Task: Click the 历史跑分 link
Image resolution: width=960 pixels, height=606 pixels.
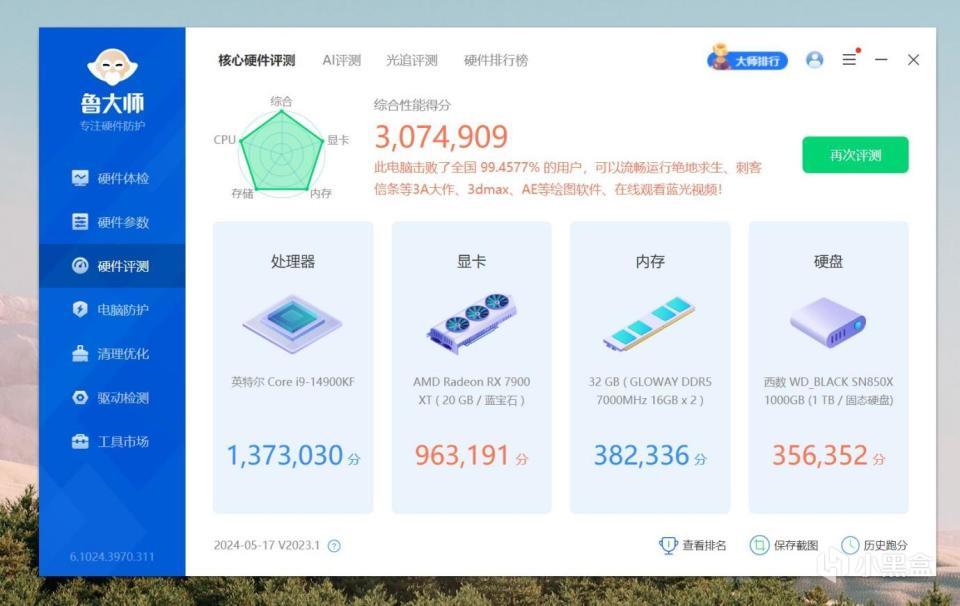Action: click(886, 545)
